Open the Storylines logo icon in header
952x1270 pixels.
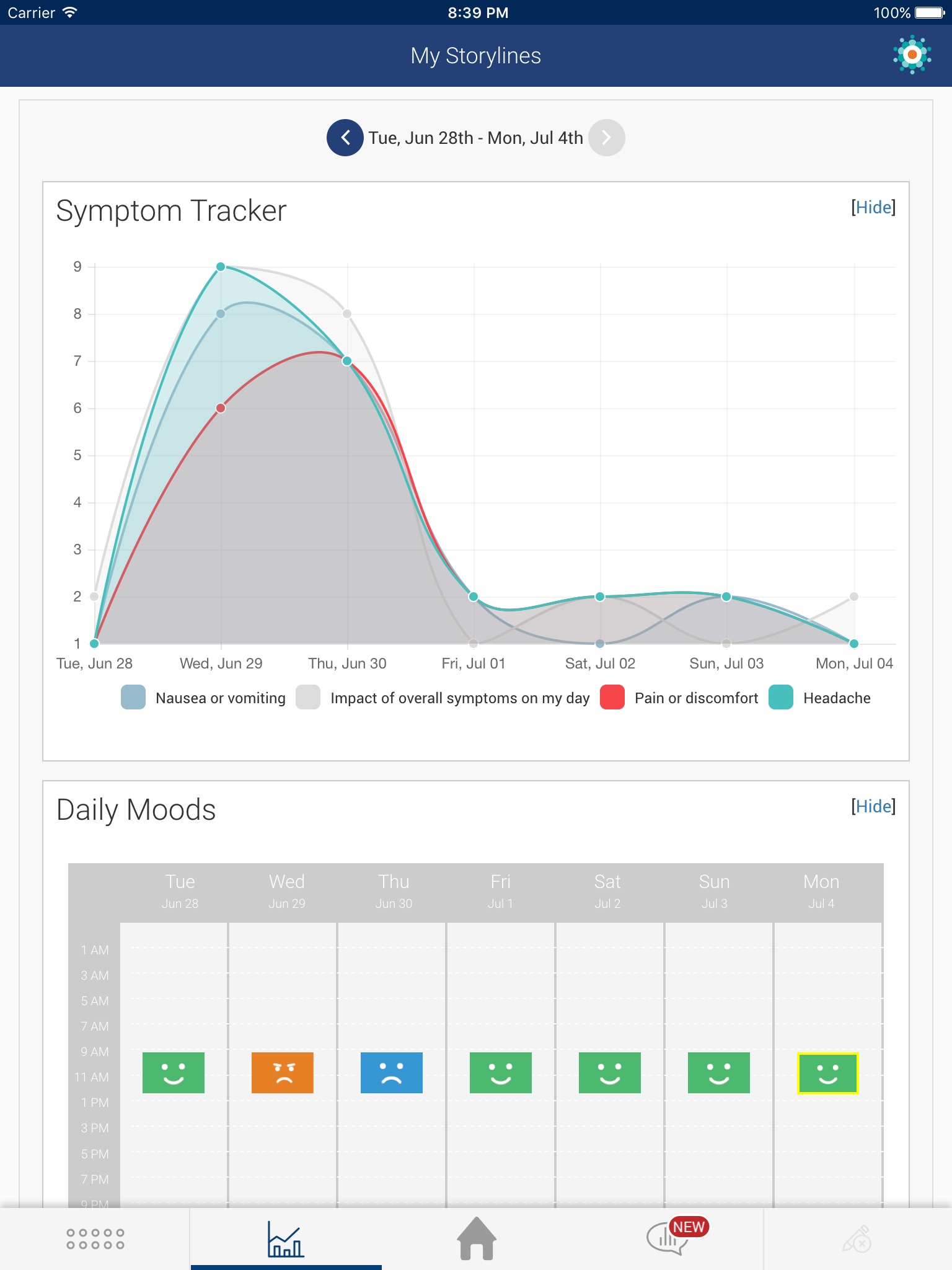click(x=912, y=55)
